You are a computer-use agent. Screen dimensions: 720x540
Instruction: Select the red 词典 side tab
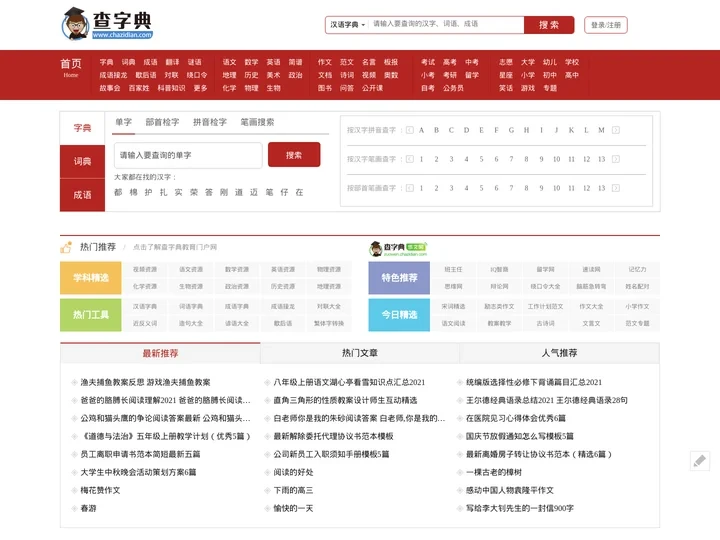pyautogui.click(x=82, y=162)
